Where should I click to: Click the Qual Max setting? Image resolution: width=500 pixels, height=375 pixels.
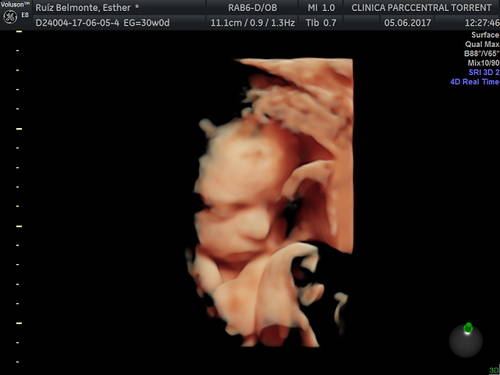[482, 44]
